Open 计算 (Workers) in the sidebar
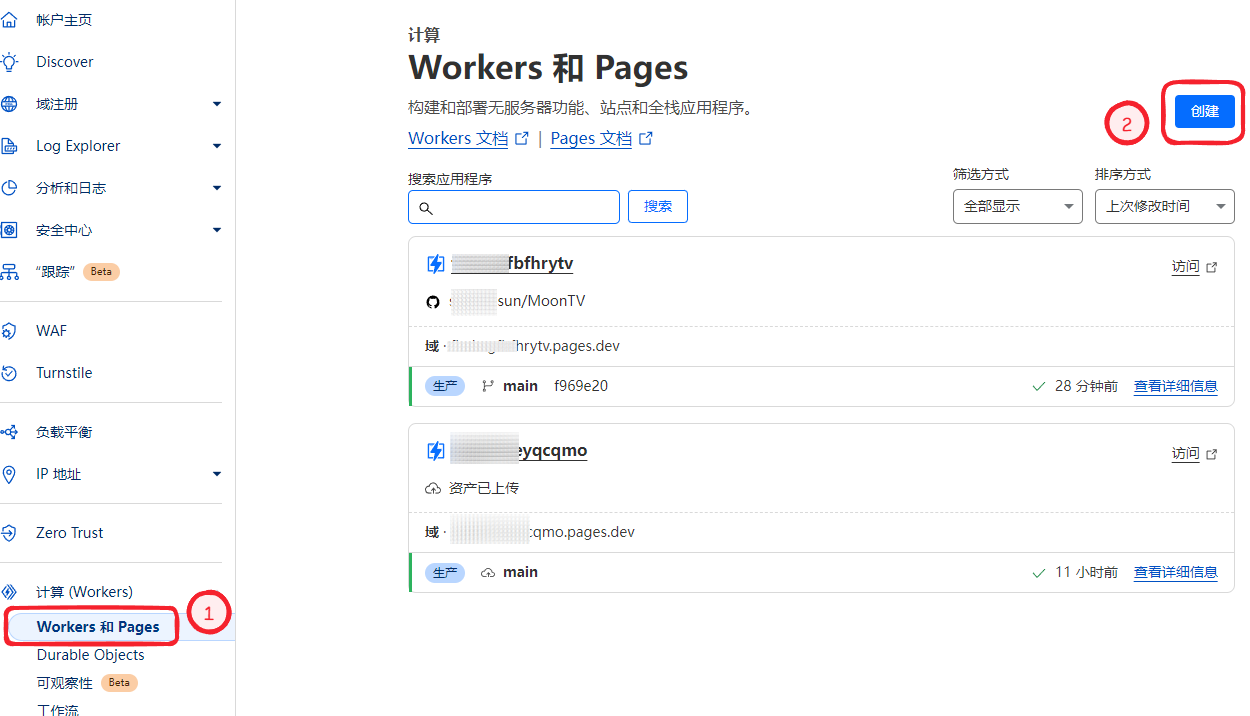1250x716 pixels. (84, 592)
